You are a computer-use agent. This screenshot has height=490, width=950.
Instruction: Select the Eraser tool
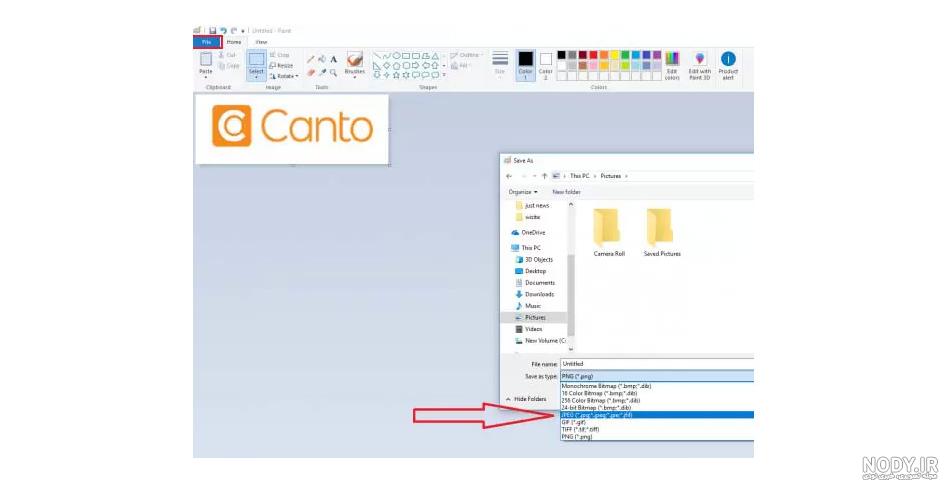pyautogui.click(x=311, y=72)
